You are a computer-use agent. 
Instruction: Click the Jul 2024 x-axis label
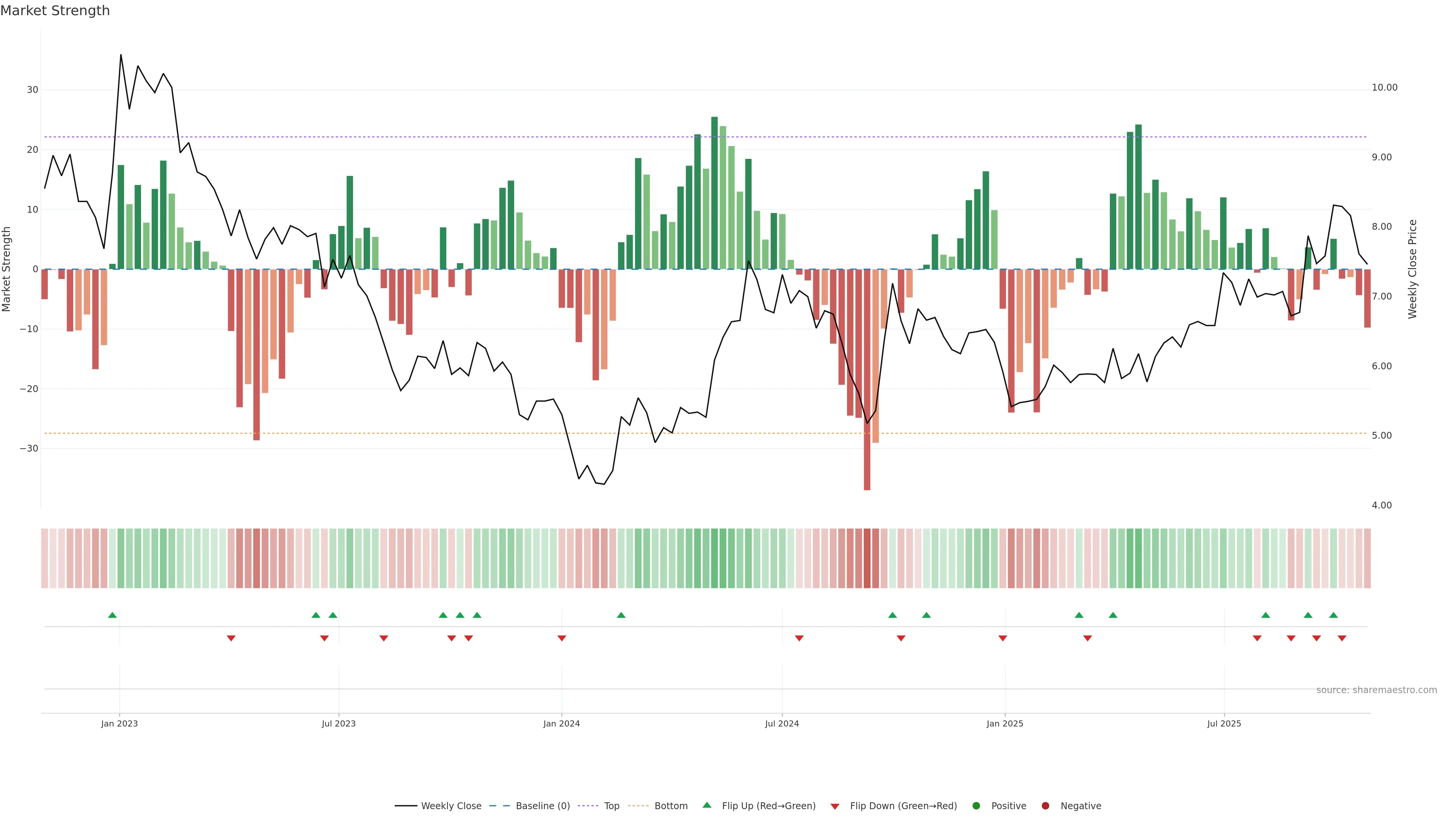(782, 723)
